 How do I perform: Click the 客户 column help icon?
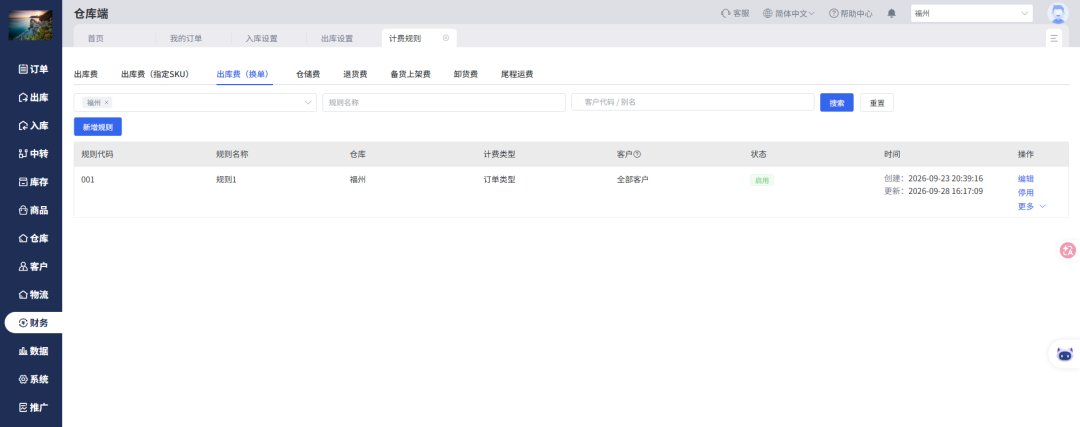click(x=637, y=154)
